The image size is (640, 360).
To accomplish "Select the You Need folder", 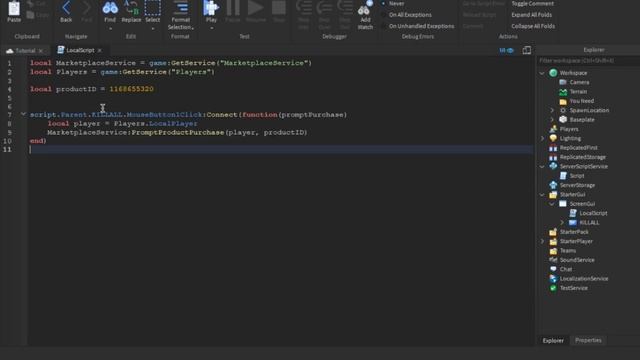I will (582, 101).
